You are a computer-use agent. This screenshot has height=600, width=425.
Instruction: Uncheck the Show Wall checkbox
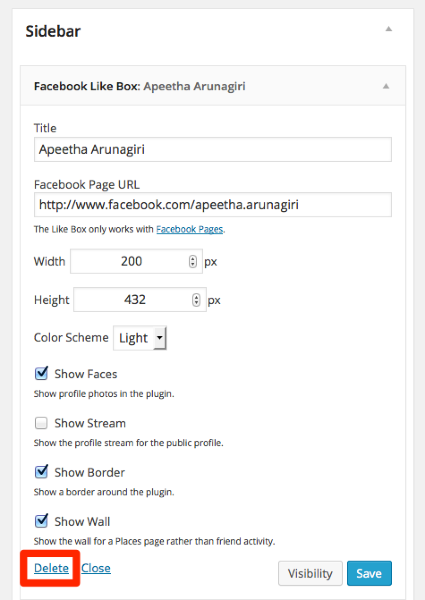41,520
